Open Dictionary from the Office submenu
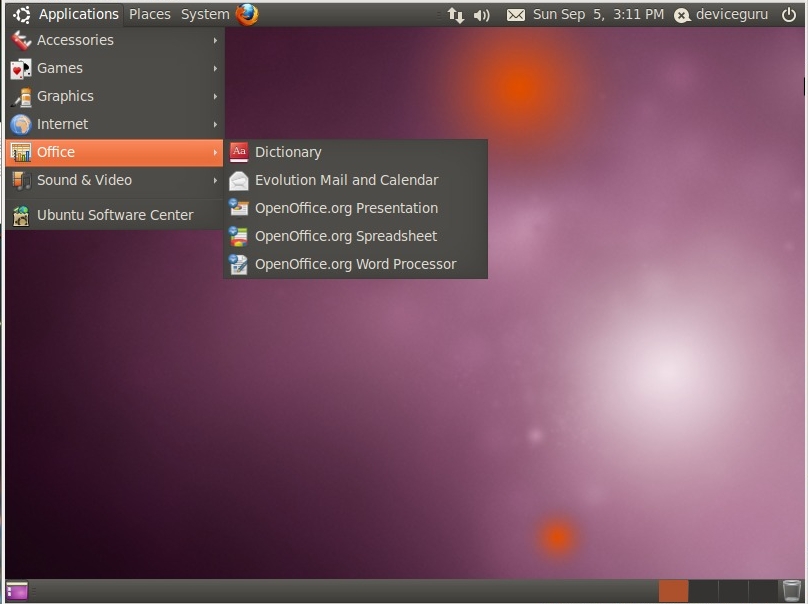Viewport: 808px width, 604px height. pyautogui.click(x=356, y=152)
